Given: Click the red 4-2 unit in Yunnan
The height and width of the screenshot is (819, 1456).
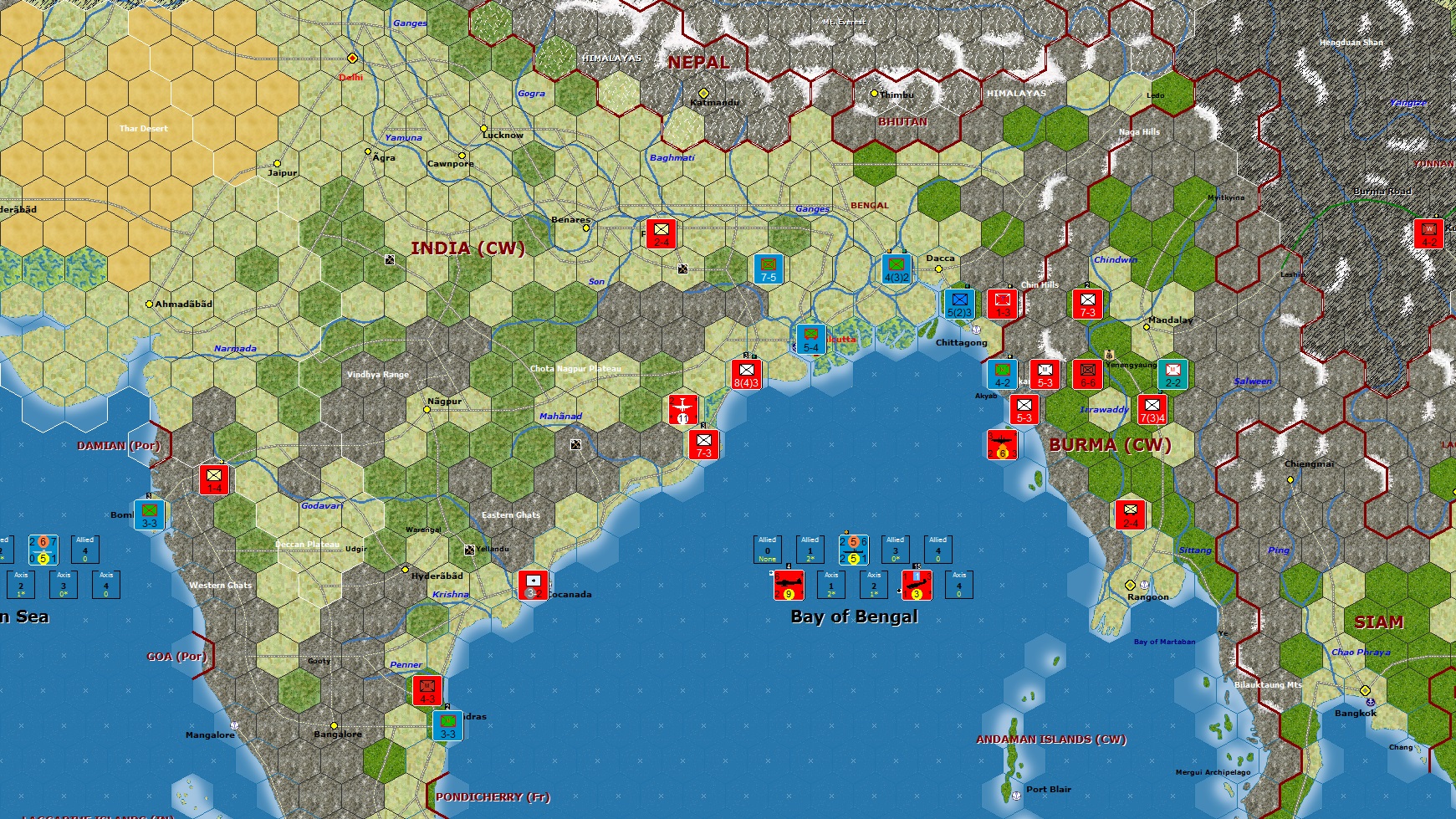Looking at the screenshot, I should pos(1429,233).
